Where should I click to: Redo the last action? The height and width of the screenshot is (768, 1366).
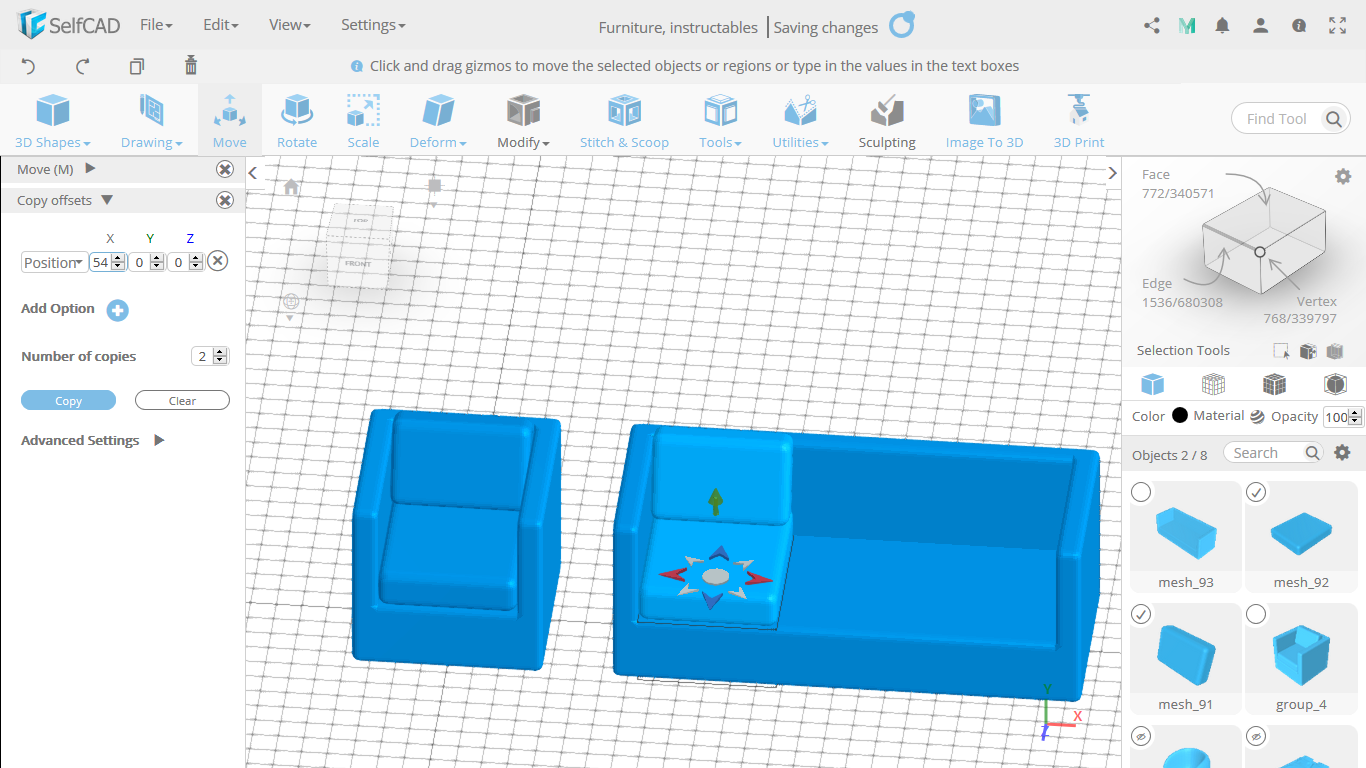click(x=83, y=66)
